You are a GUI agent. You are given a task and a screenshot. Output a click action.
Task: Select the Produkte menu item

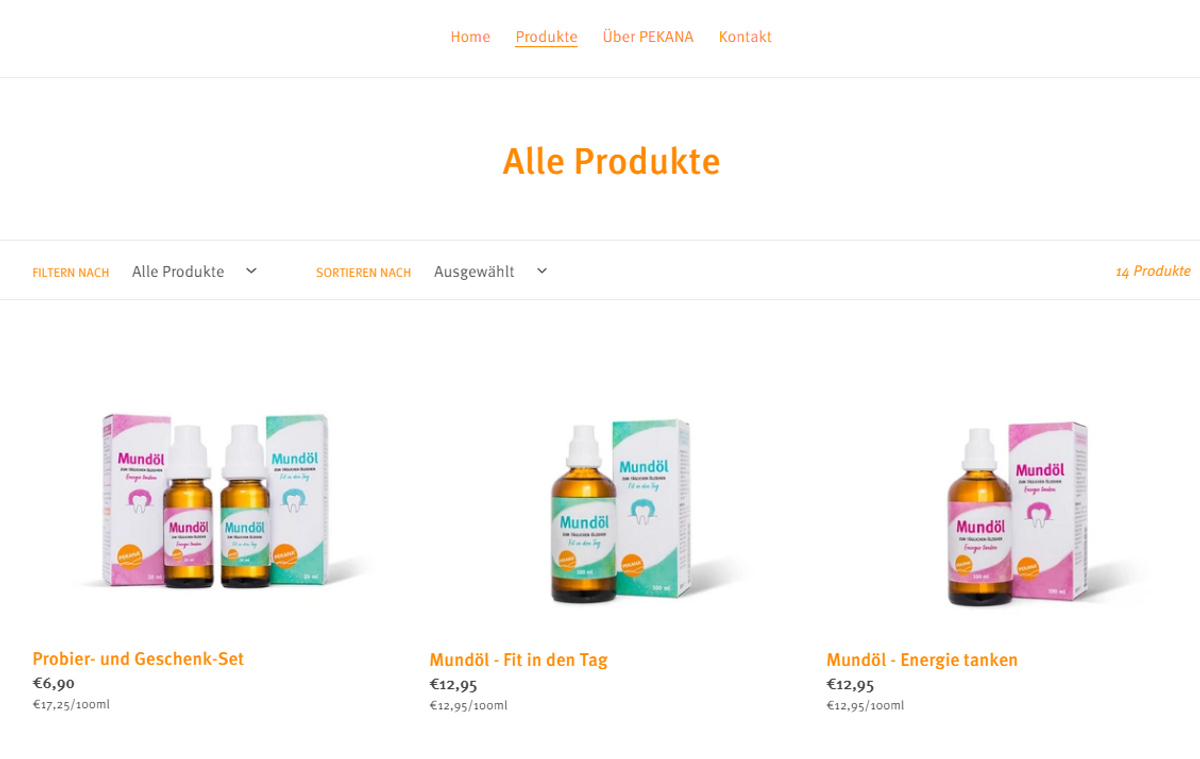click(x=546, y=37)
